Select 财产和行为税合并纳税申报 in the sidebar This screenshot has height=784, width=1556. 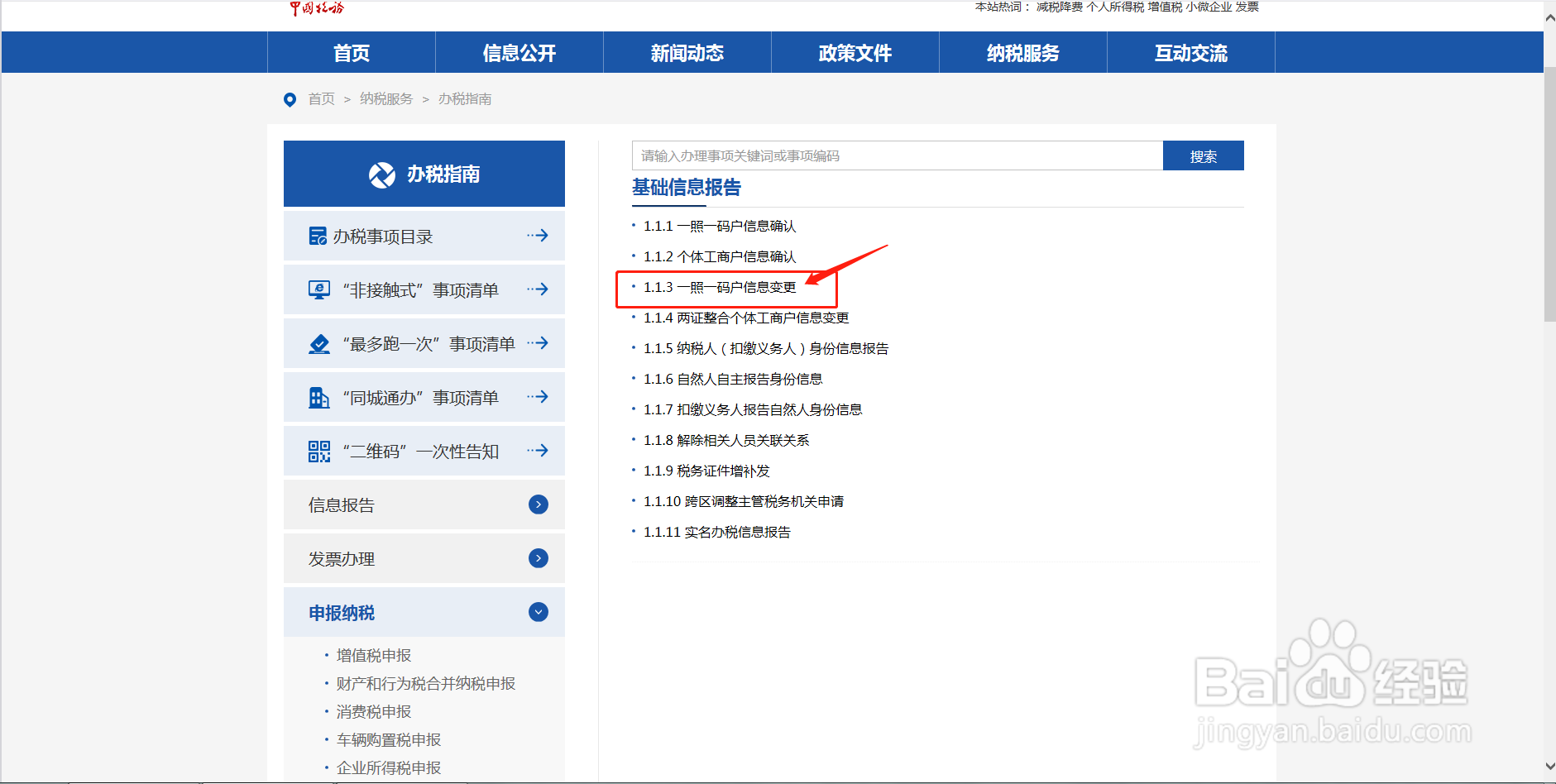[426, 684]
